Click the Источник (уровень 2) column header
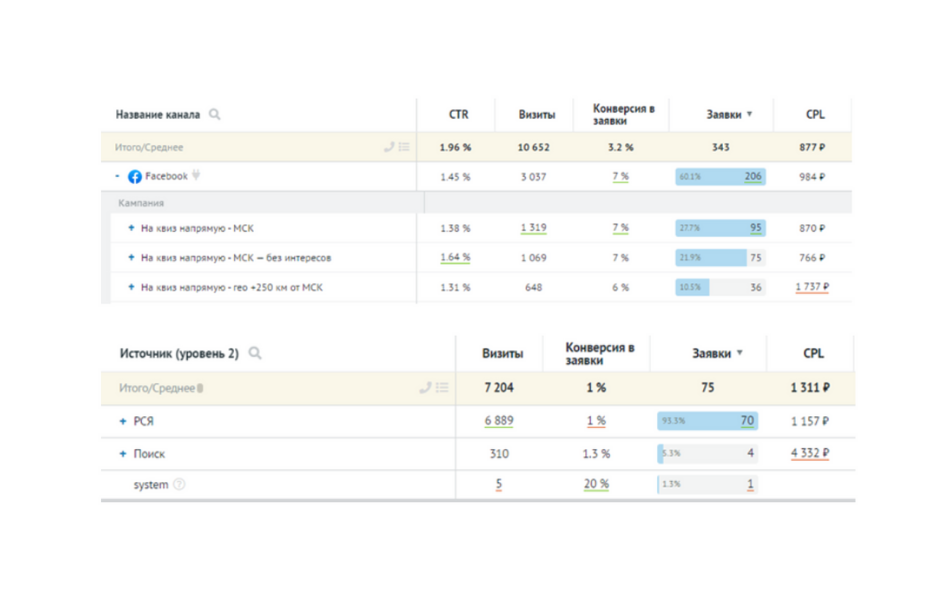Screen dimensions: 940x600 179,354
